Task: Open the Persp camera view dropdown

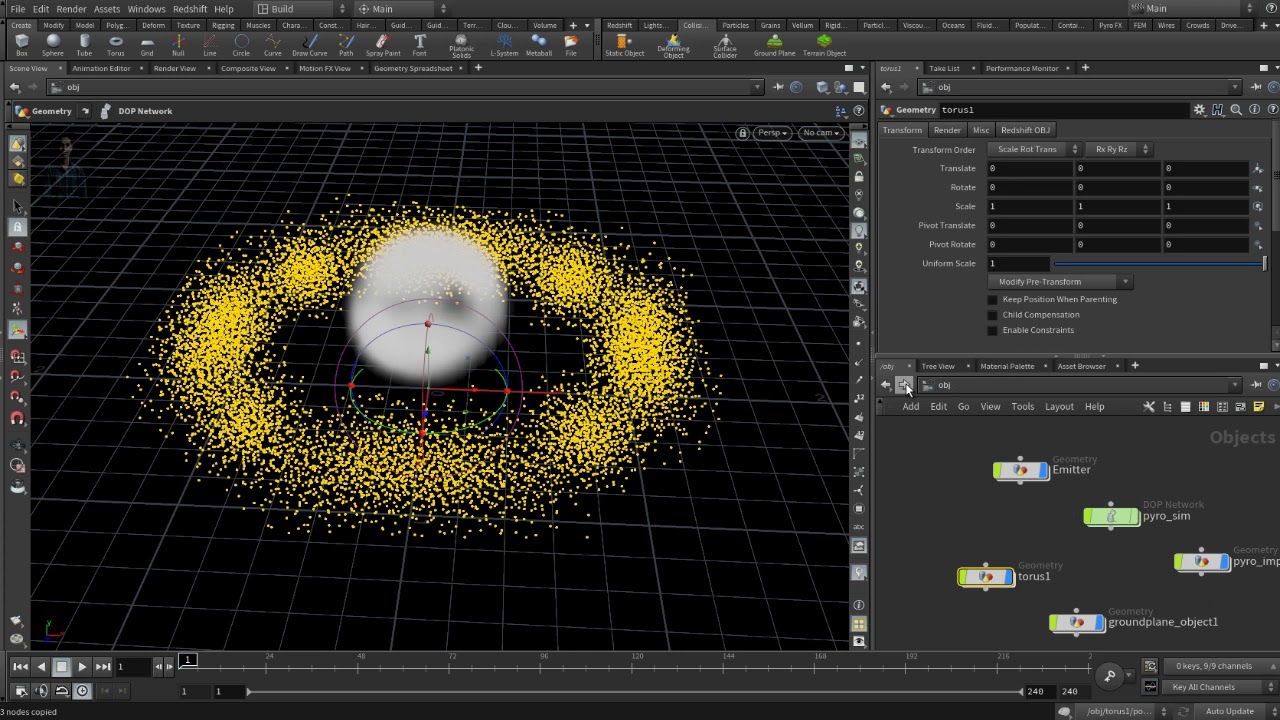Action: coord(771,133)
